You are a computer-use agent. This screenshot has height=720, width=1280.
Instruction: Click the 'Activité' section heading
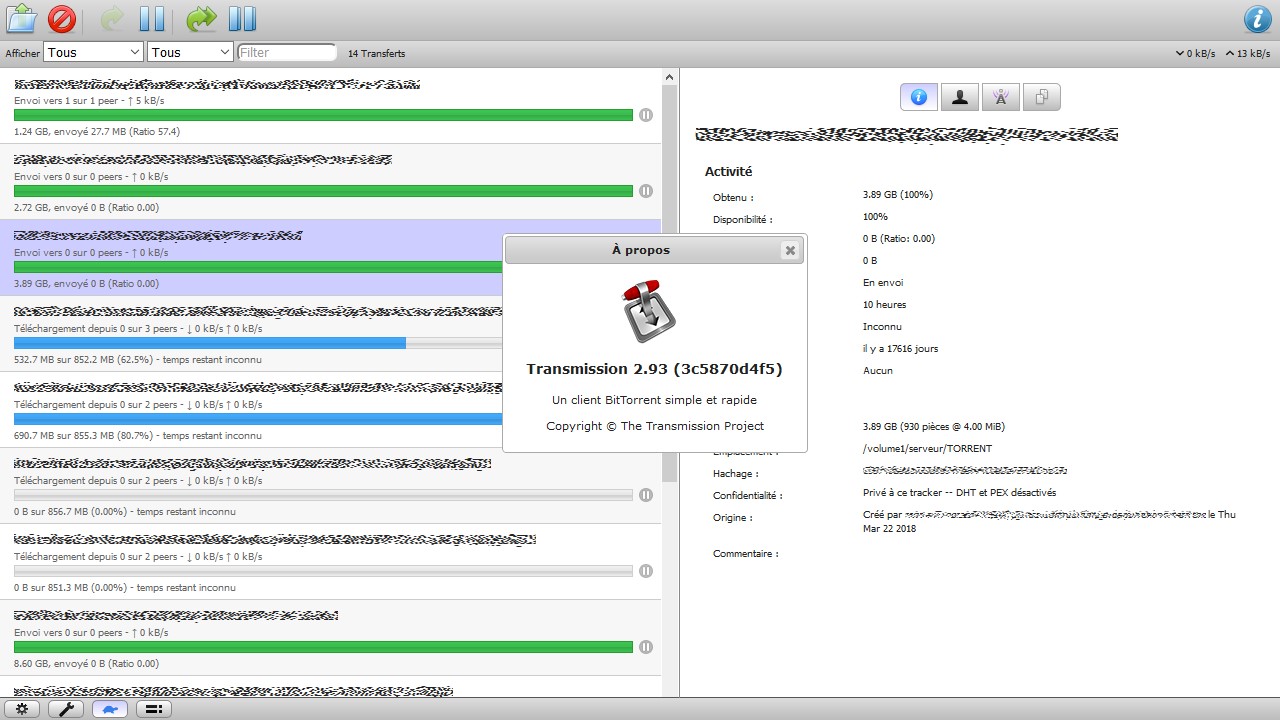[728, 172]
